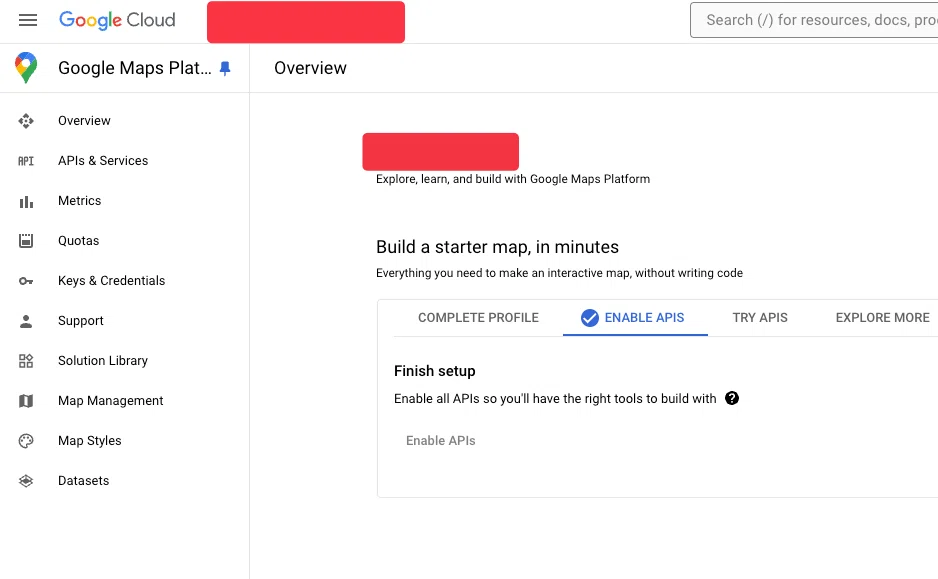Click the Map Management map icon

[x=26, y=401]
